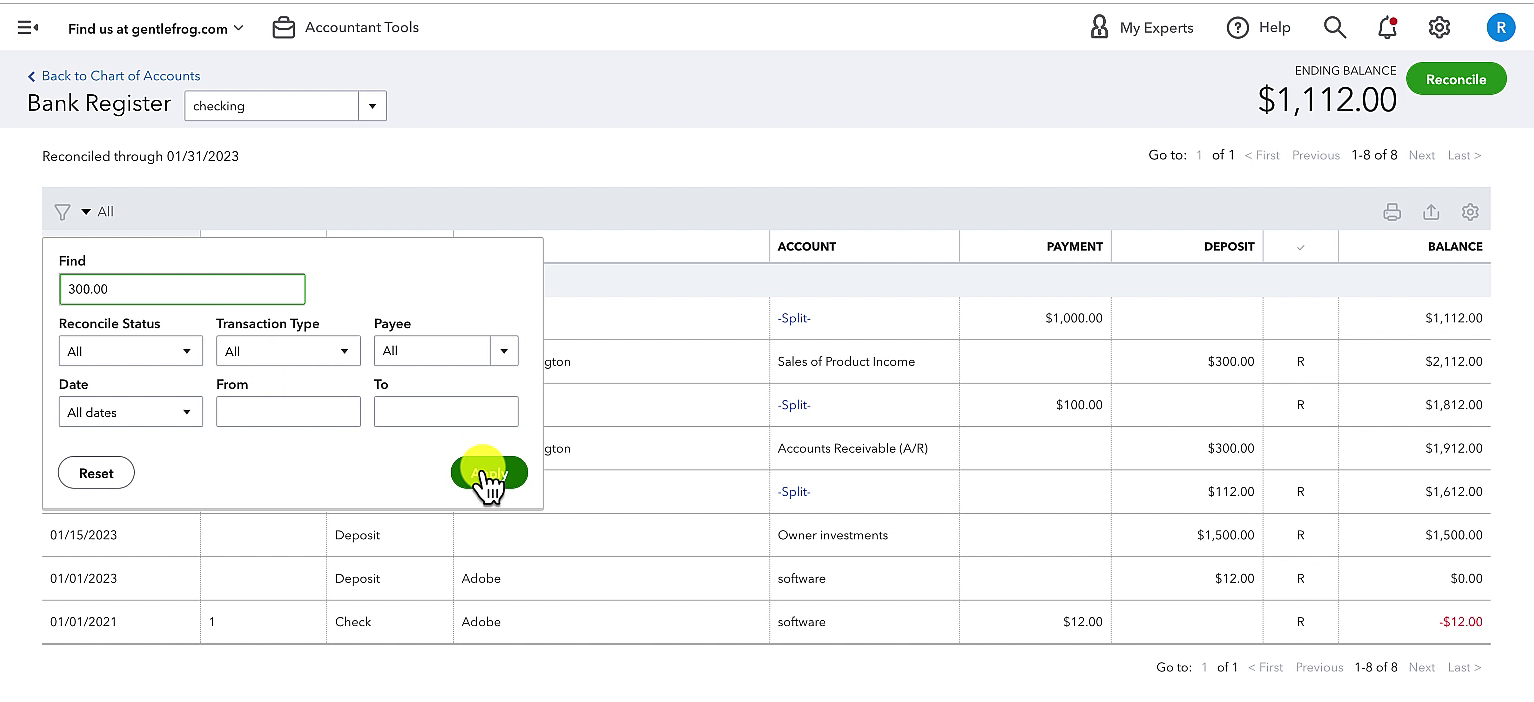Export register using the export icon
The height and width of the screenshot is (702, 1534).
[x=1431, y=212]
